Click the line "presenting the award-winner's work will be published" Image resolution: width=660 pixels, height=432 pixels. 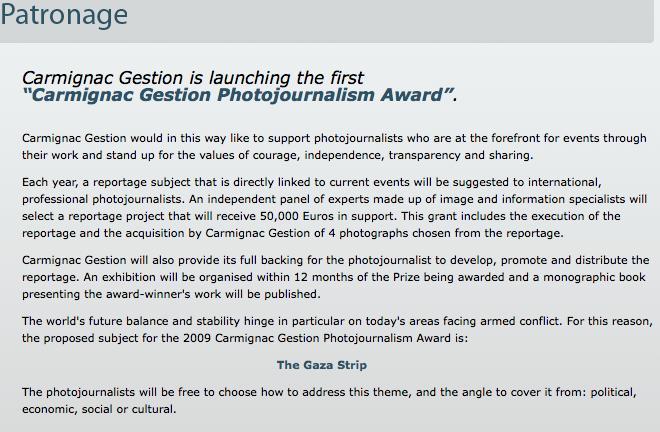pos(171,294)
